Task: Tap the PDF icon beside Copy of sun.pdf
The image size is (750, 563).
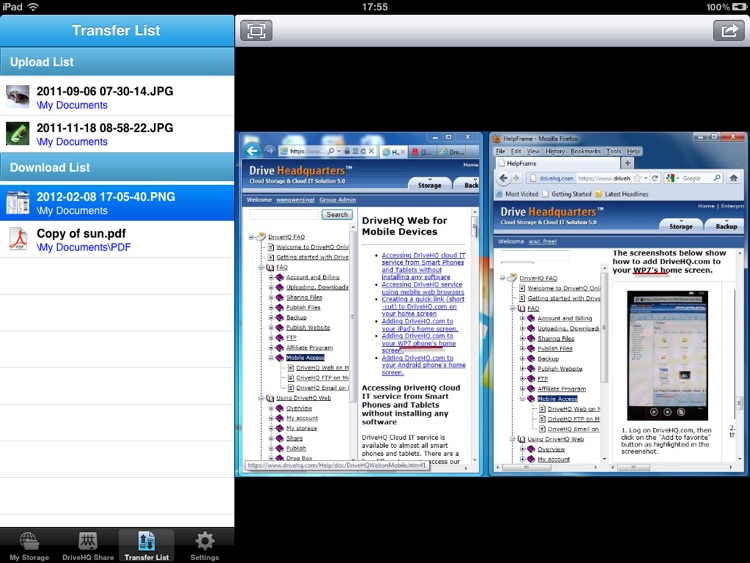Action: pos(18,239)
